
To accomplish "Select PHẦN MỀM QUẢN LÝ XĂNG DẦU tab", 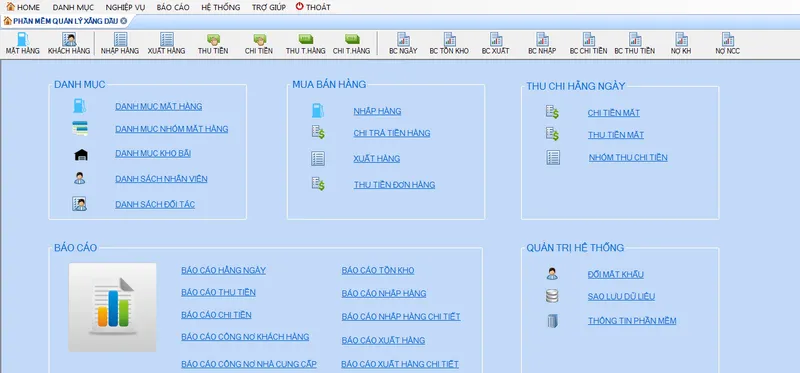I will pos(66,21).
